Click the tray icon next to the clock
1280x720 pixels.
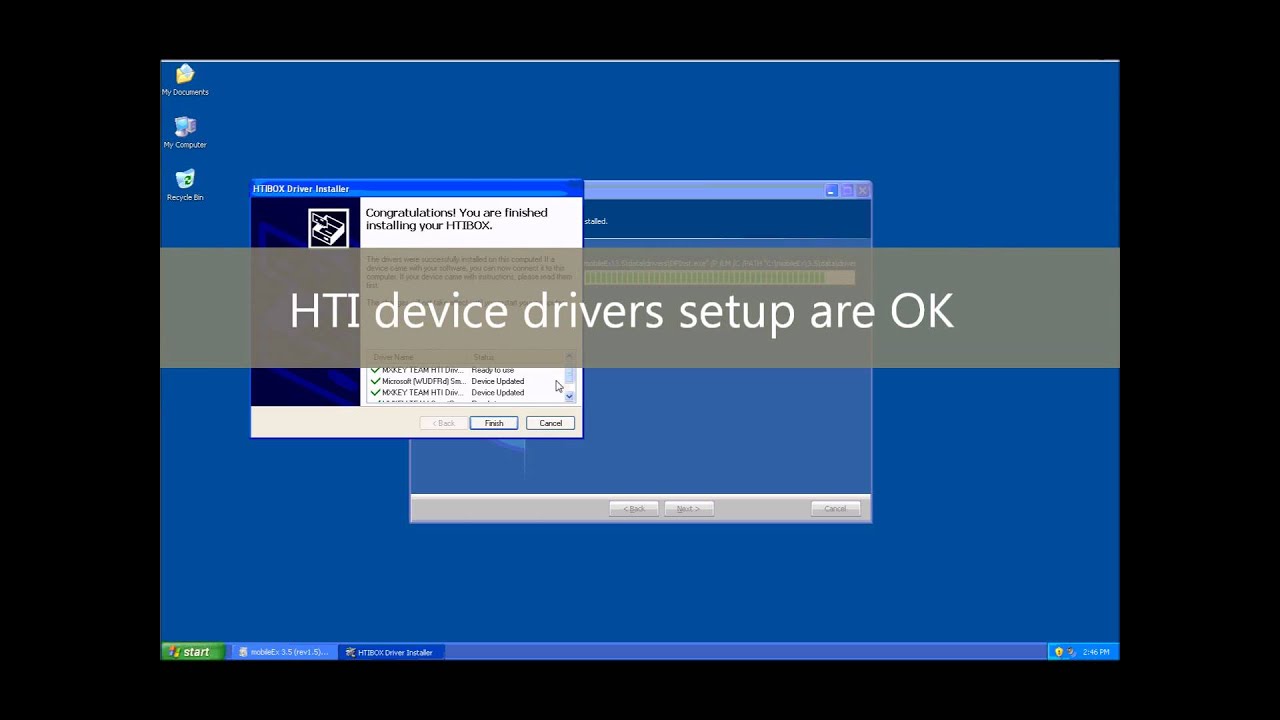point(1071,652)
